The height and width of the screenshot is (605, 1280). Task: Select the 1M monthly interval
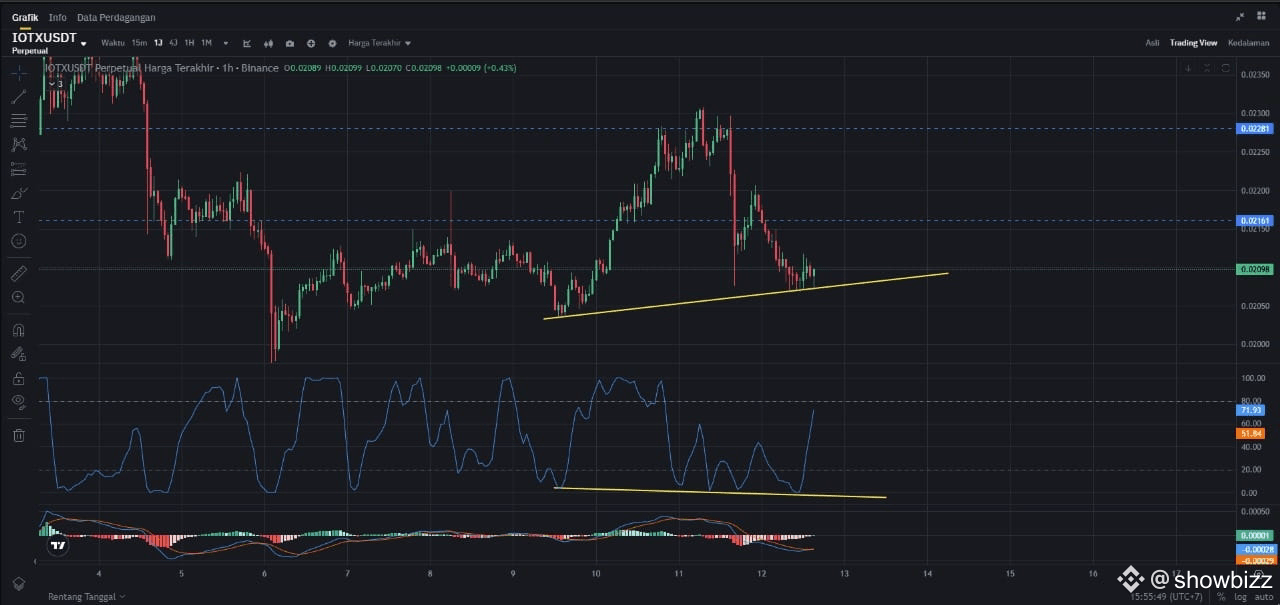[x=206, y=43]
